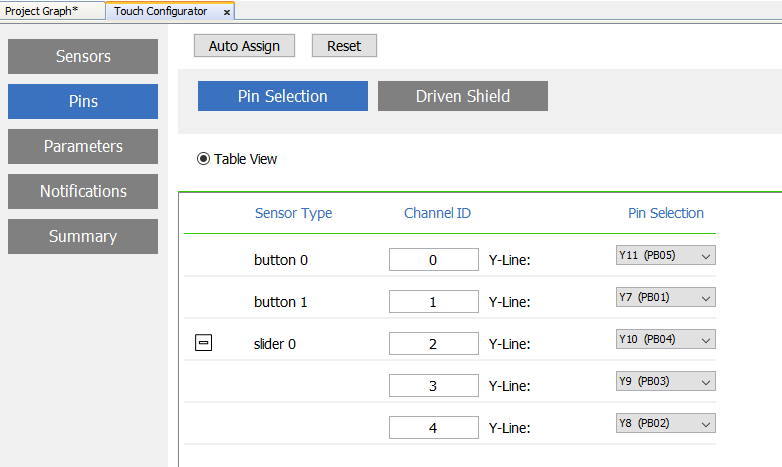782x467 pixels.
Task: Open the Parameters section
Action: pyautogui.click(x=83, y=146)
